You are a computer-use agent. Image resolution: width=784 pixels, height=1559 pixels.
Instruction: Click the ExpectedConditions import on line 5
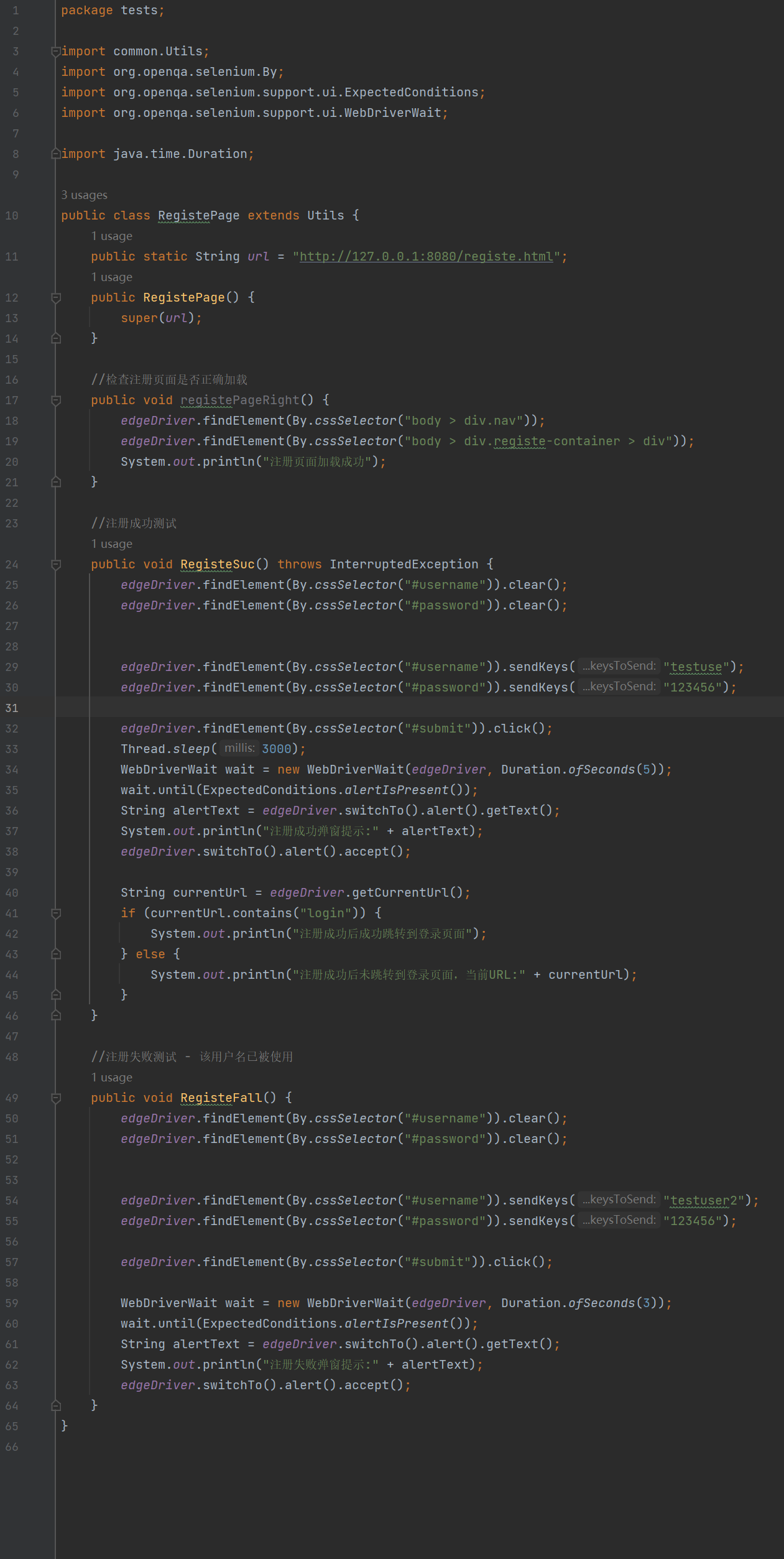tap(296, 93)
